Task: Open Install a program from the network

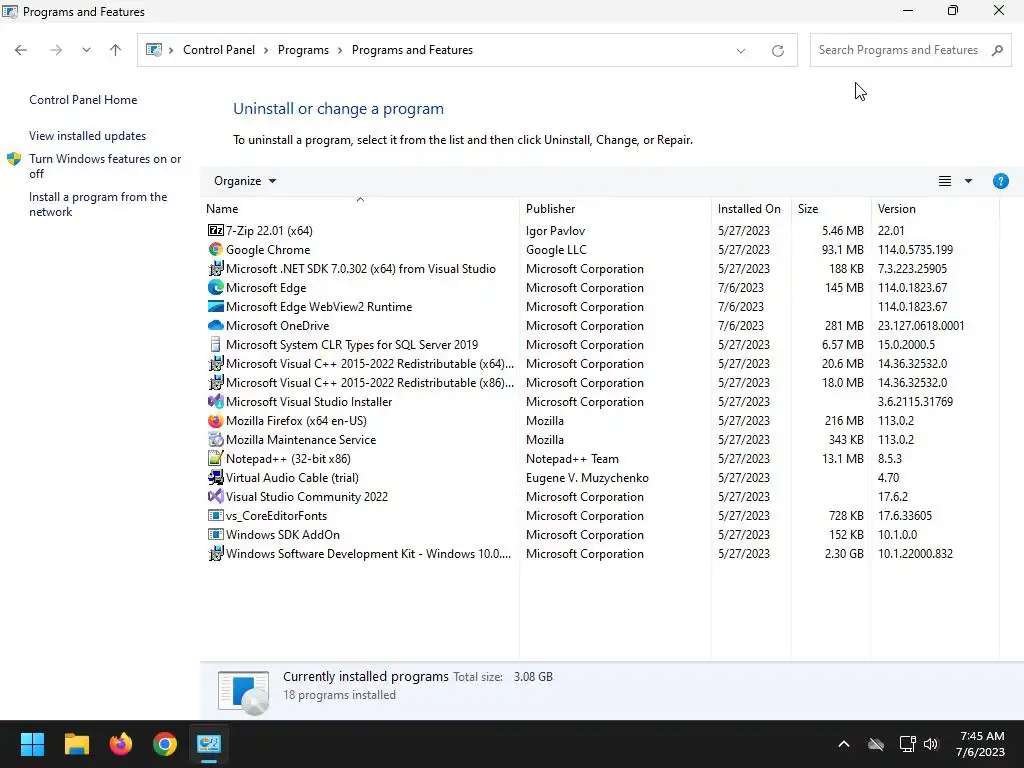Action: click(98, 204)
